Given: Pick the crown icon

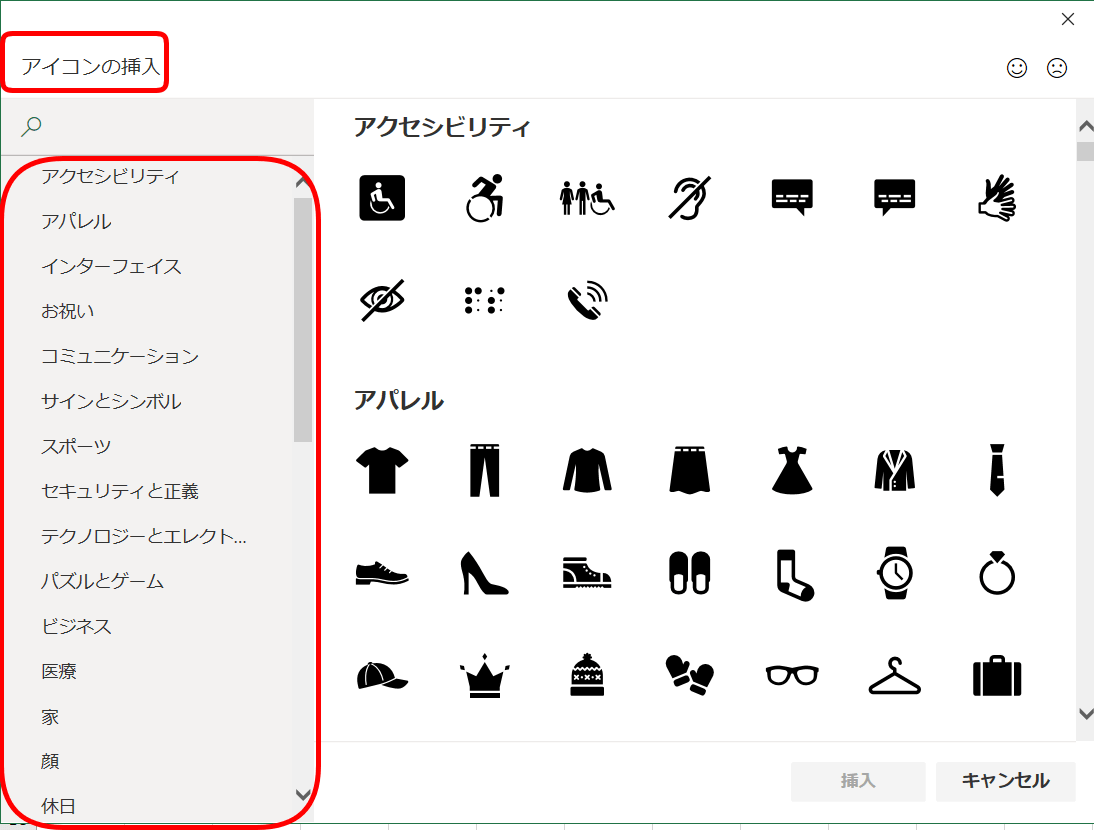Looking at the screenshot, I should 485,676.
